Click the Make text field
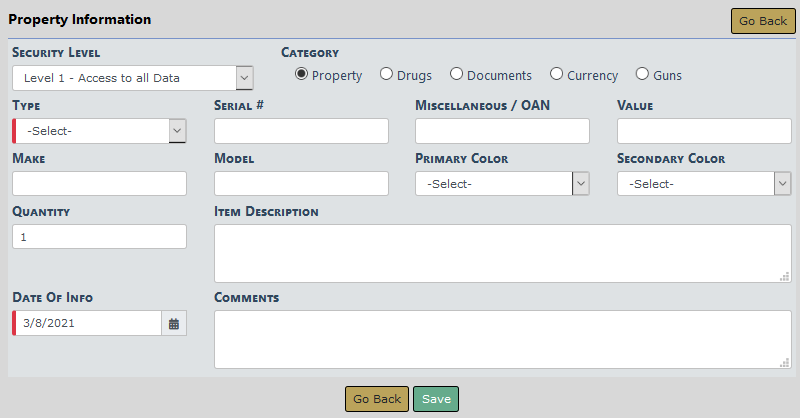 click(99, 184)
